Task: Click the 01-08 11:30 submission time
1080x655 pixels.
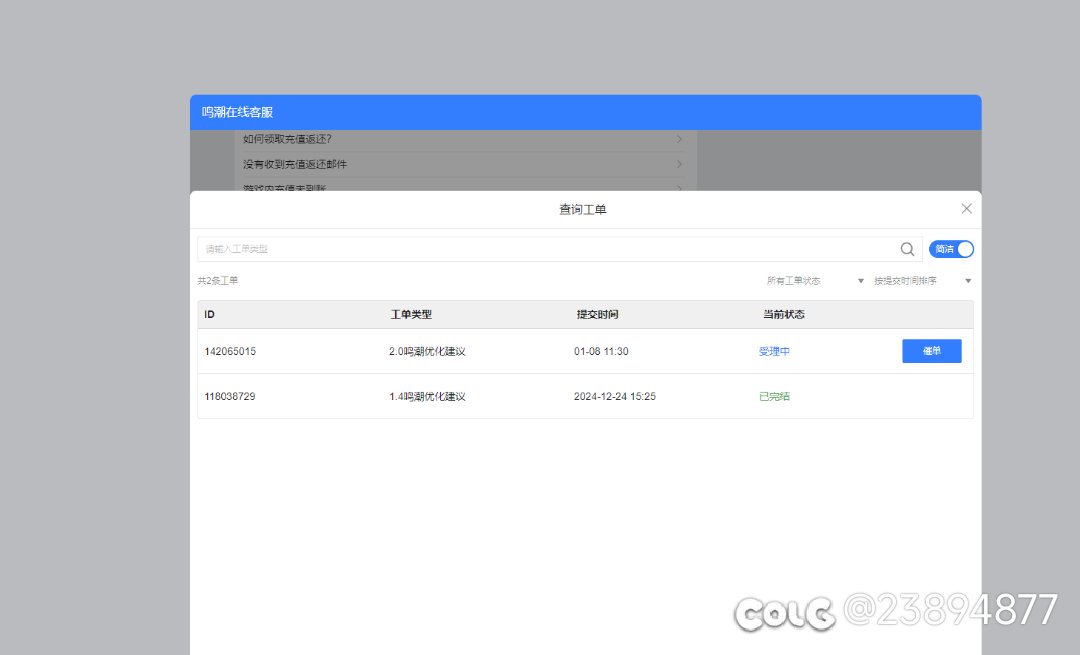Action: pos(601,351)
